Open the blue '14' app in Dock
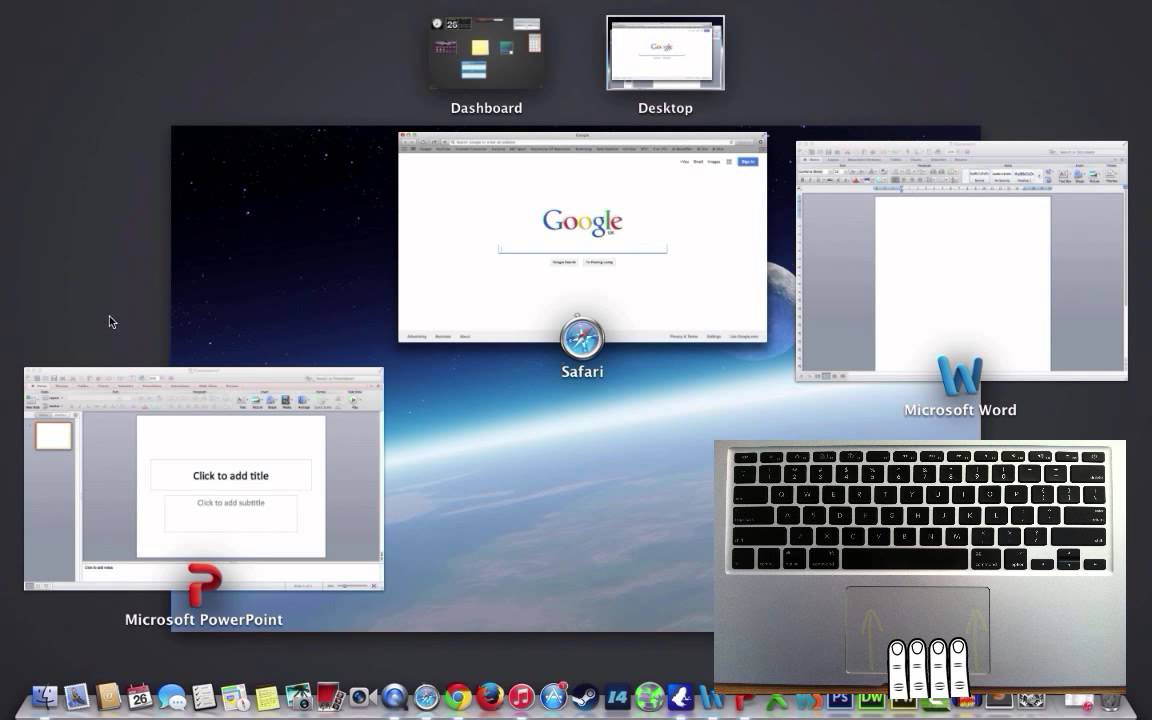This screenshot has width=1152, height=720. [x=617, y=697]
